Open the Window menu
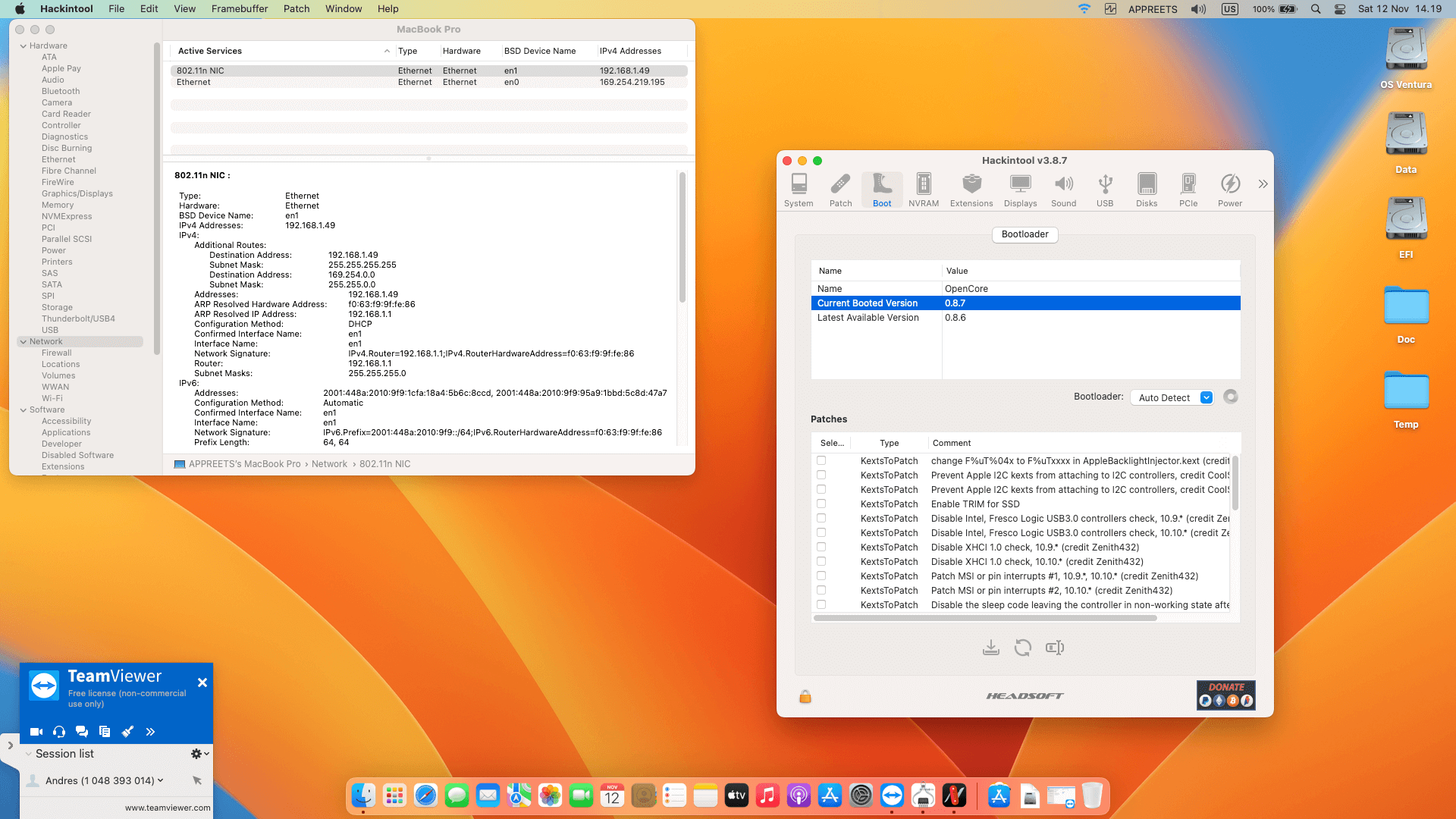The image size is (1456, 819). point(344,9)
